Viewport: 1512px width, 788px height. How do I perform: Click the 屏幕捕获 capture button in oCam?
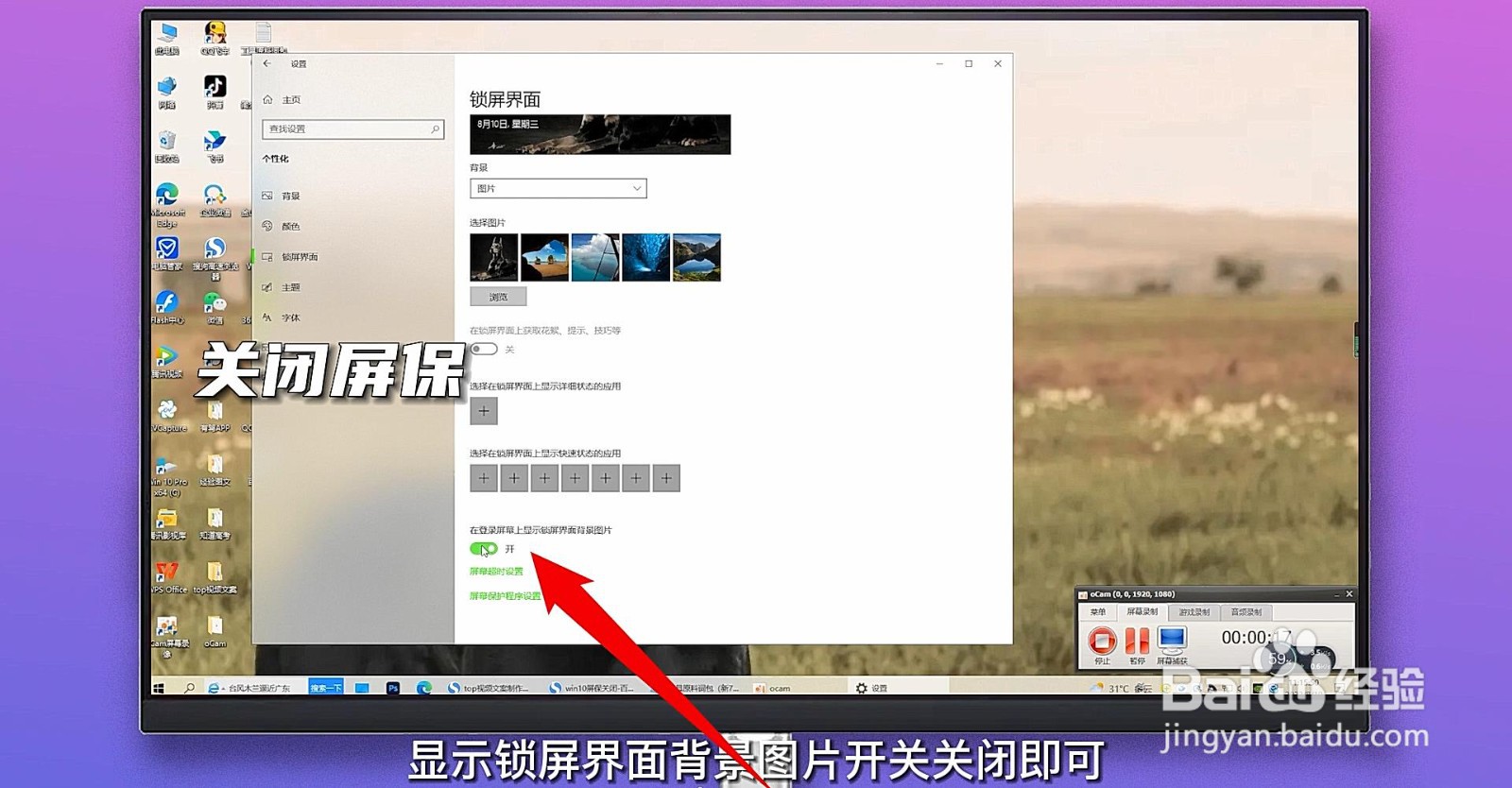[x=1172, y=644]
